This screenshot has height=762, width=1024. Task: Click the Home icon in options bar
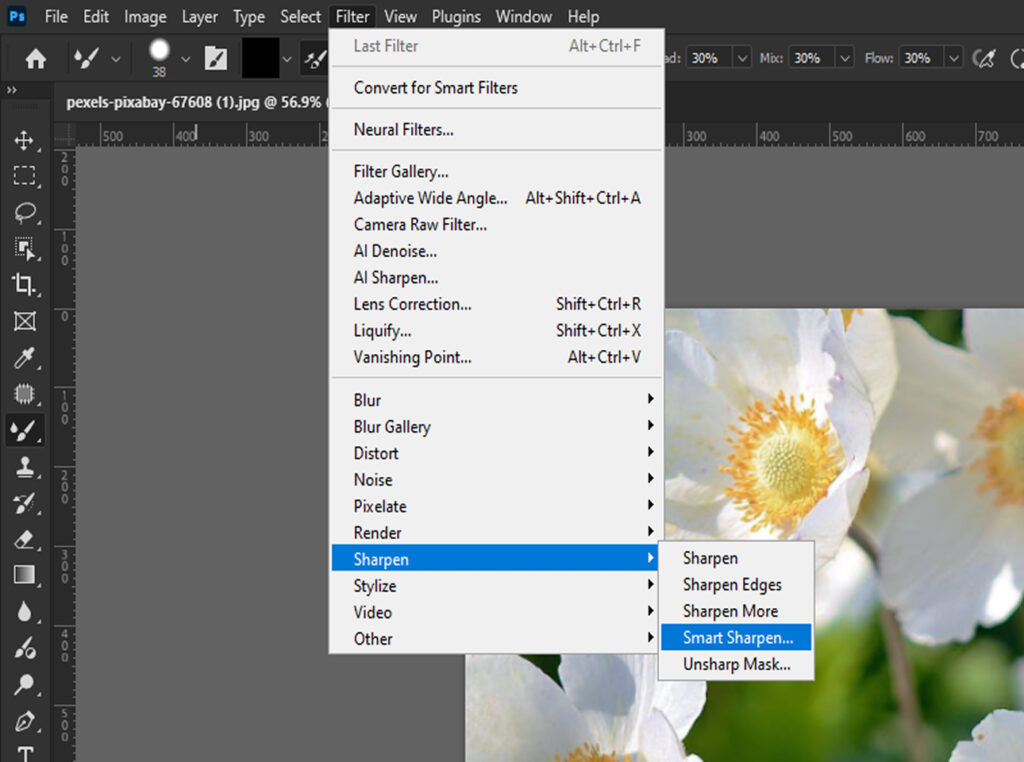(x=35, y=59)
